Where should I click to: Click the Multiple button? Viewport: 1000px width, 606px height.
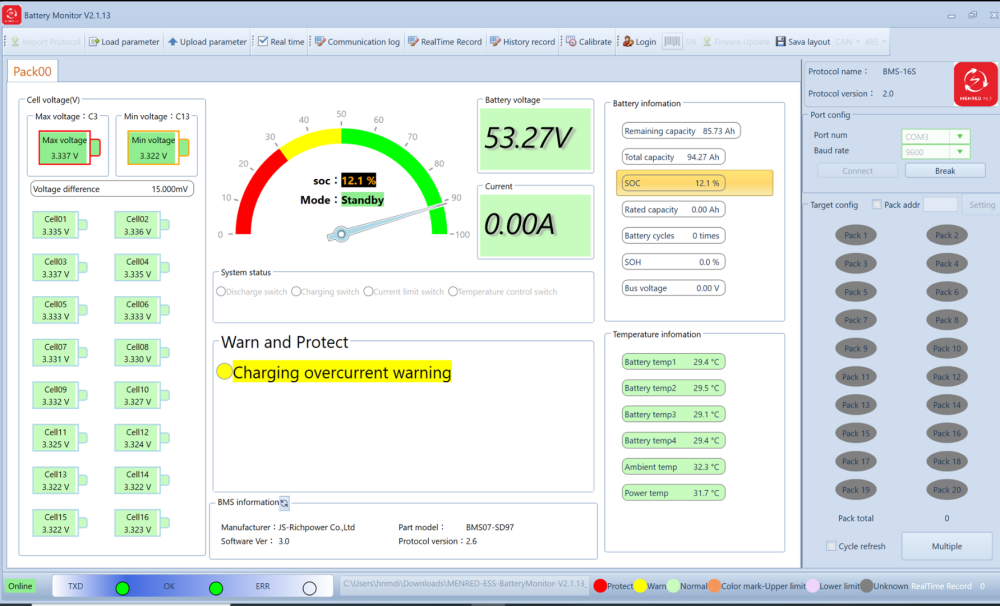pos(946,546)
